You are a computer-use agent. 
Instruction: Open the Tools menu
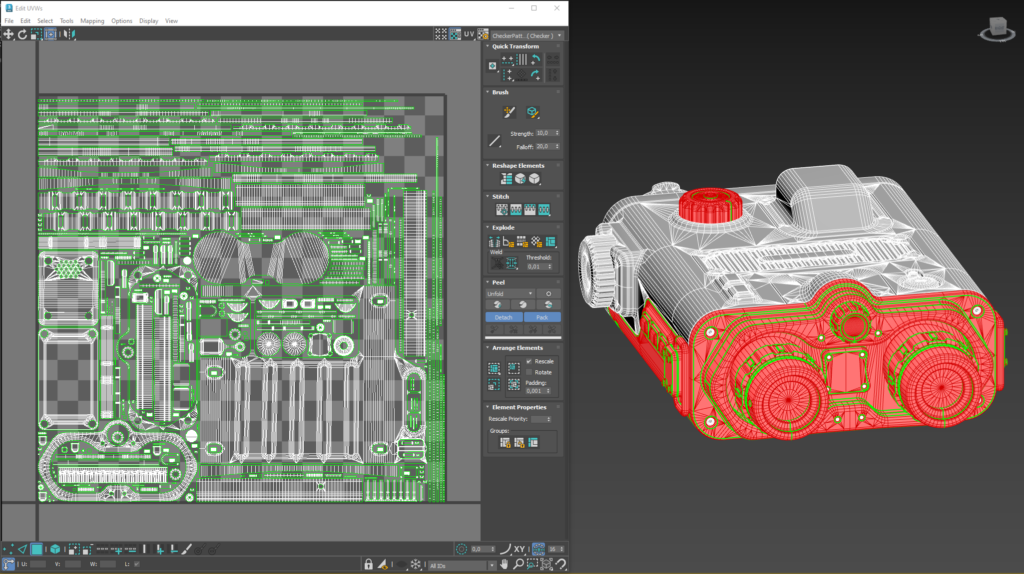click(x=67, y=20)
